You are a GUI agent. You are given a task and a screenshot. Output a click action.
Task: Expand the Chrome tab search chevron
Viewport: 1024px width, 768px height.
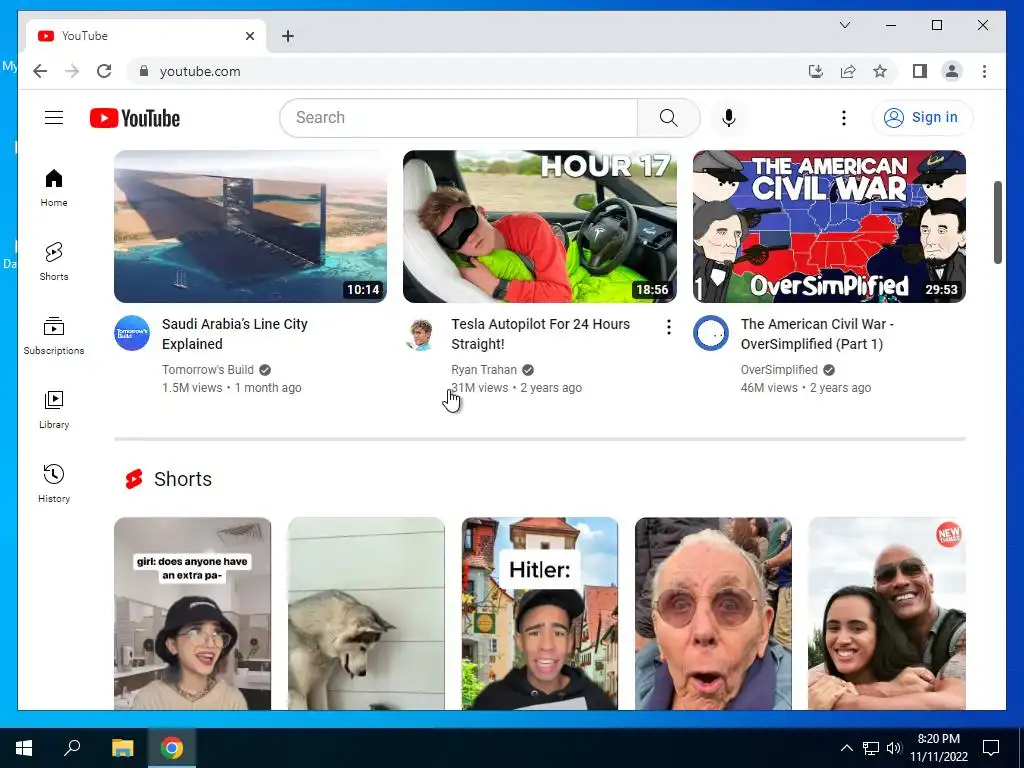point(844,25)
